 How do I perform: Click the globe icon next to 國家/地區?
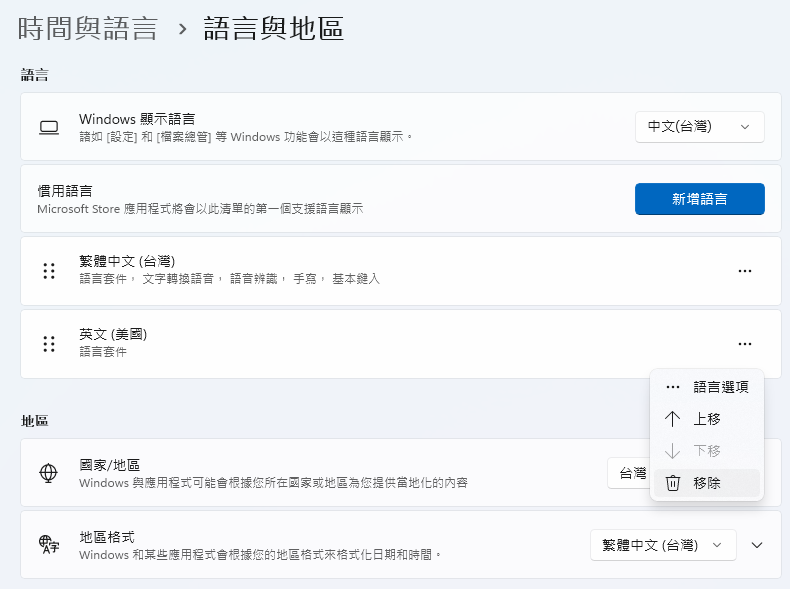click(x=48, y=473)
